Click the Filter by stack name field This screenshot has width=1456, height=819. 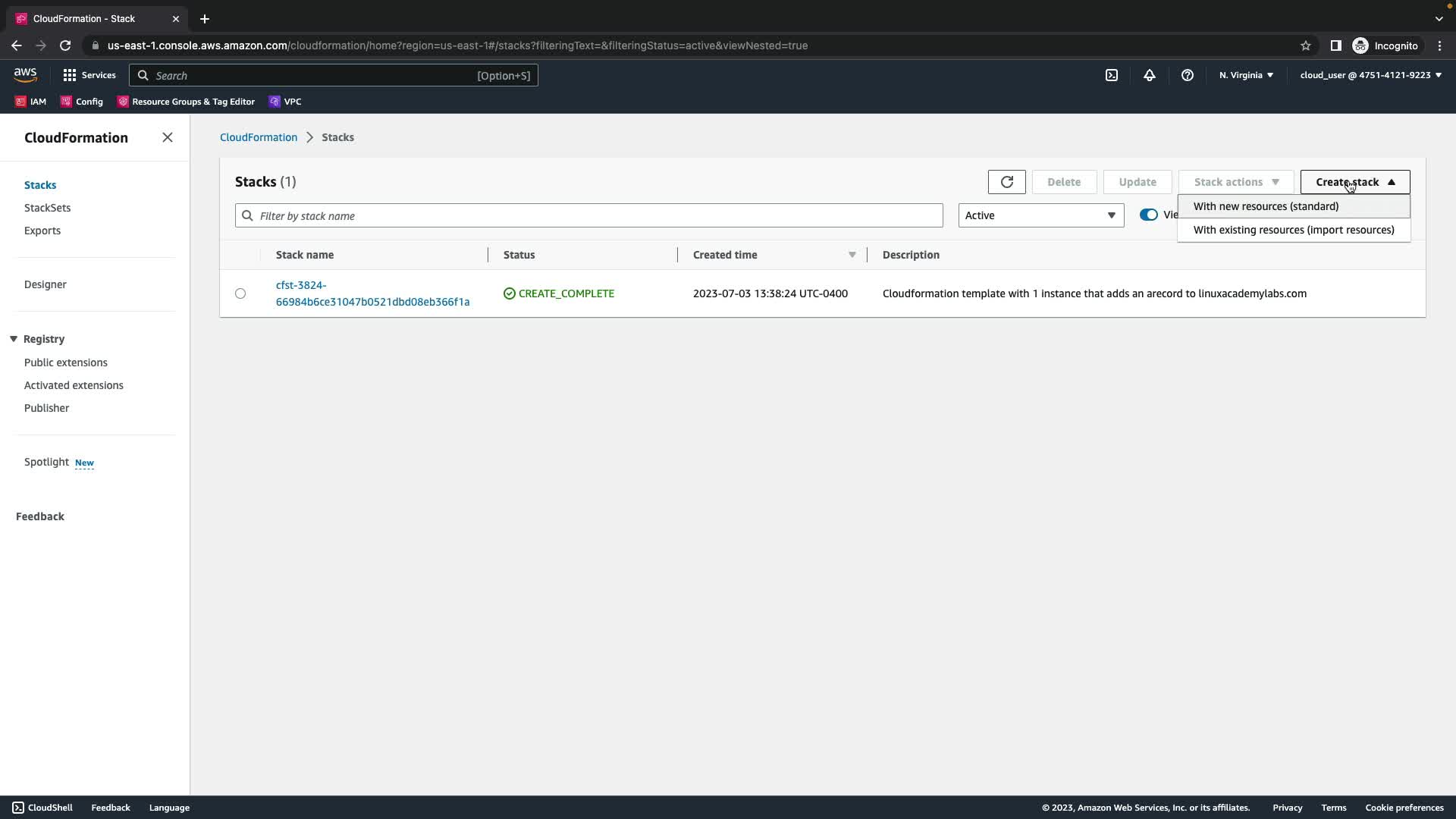(588, 216)
